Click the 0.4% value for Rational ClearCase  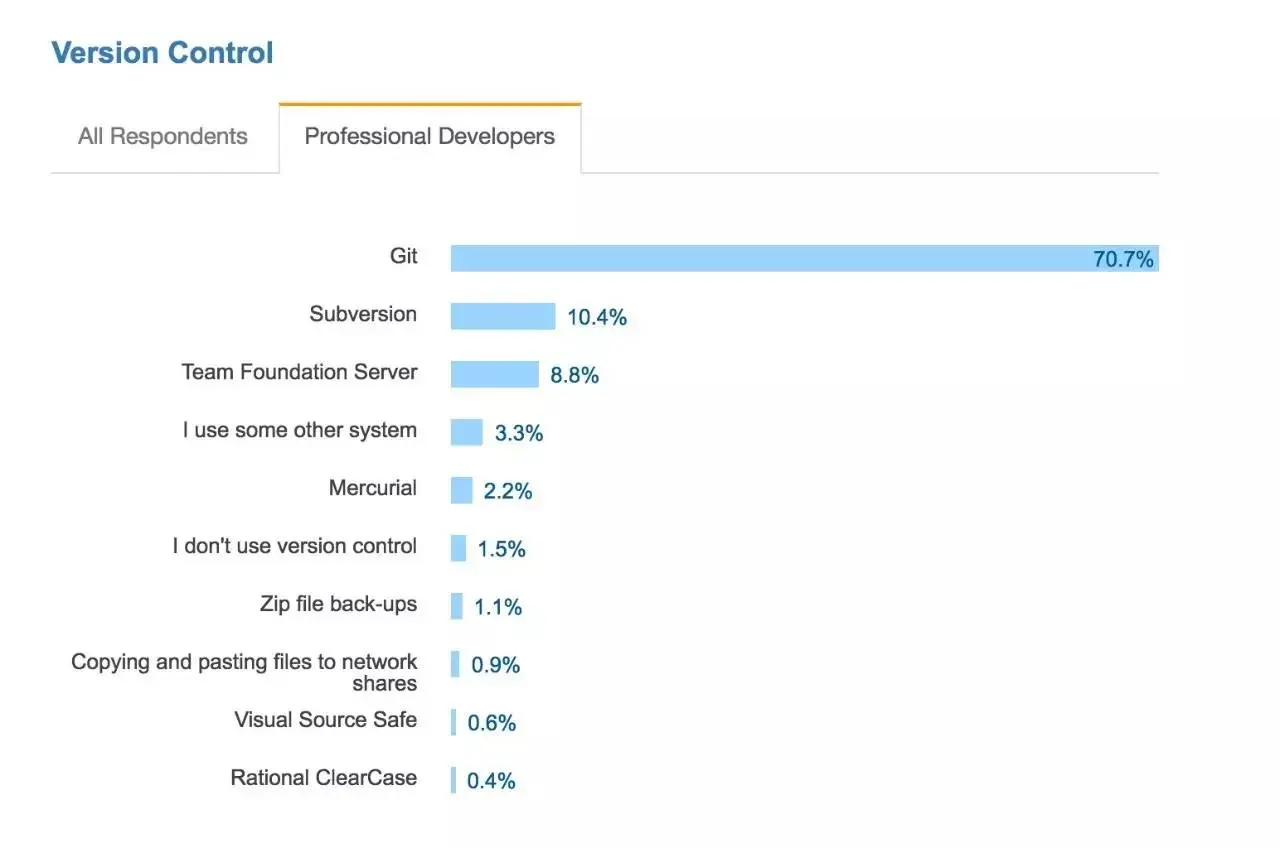[491, 782]
